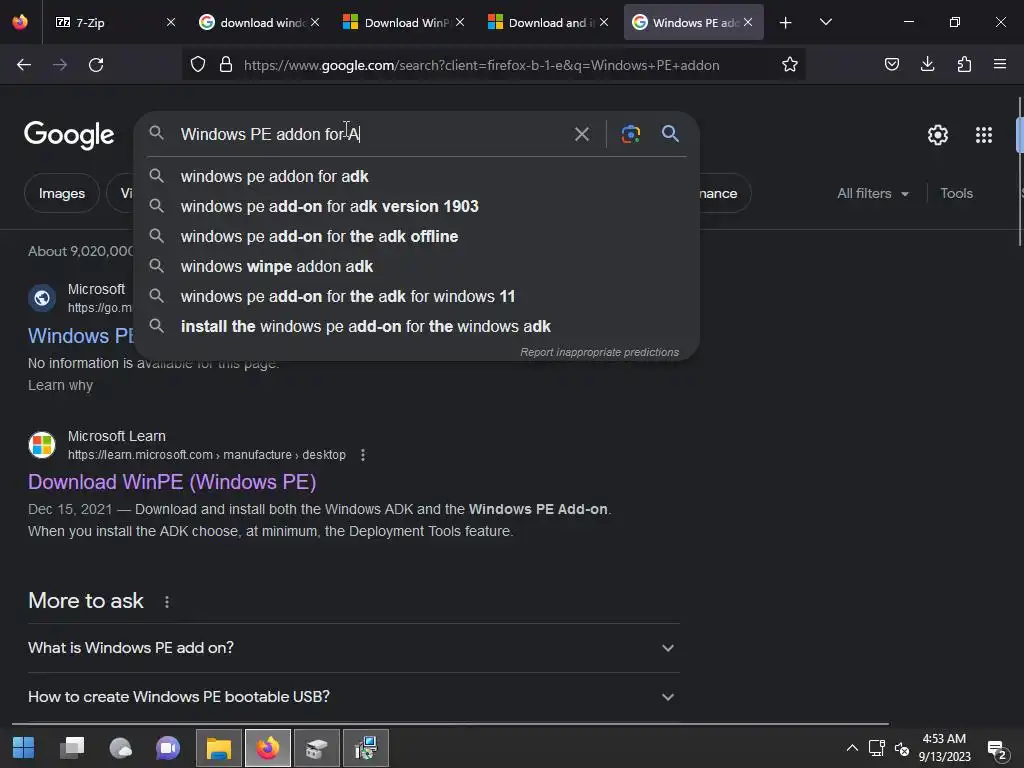Open All filters dropdown
The image size is (1024, 768).
tap(873, 193)
